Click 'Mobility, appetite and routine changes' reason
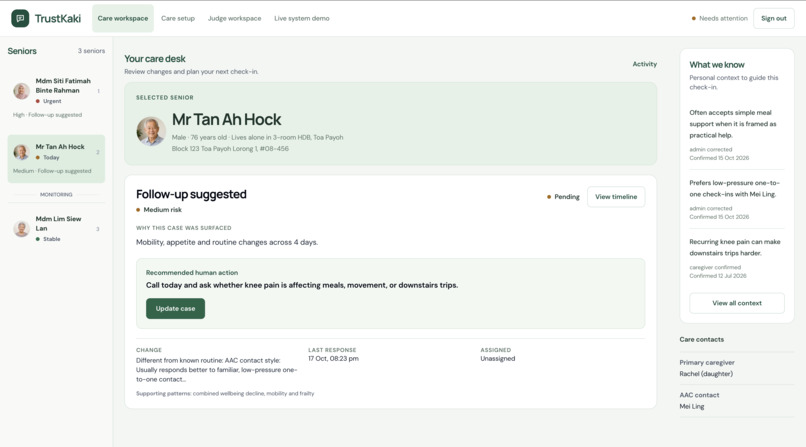The height and width of the screenshot is (447, 806). (x=227, y=242)
